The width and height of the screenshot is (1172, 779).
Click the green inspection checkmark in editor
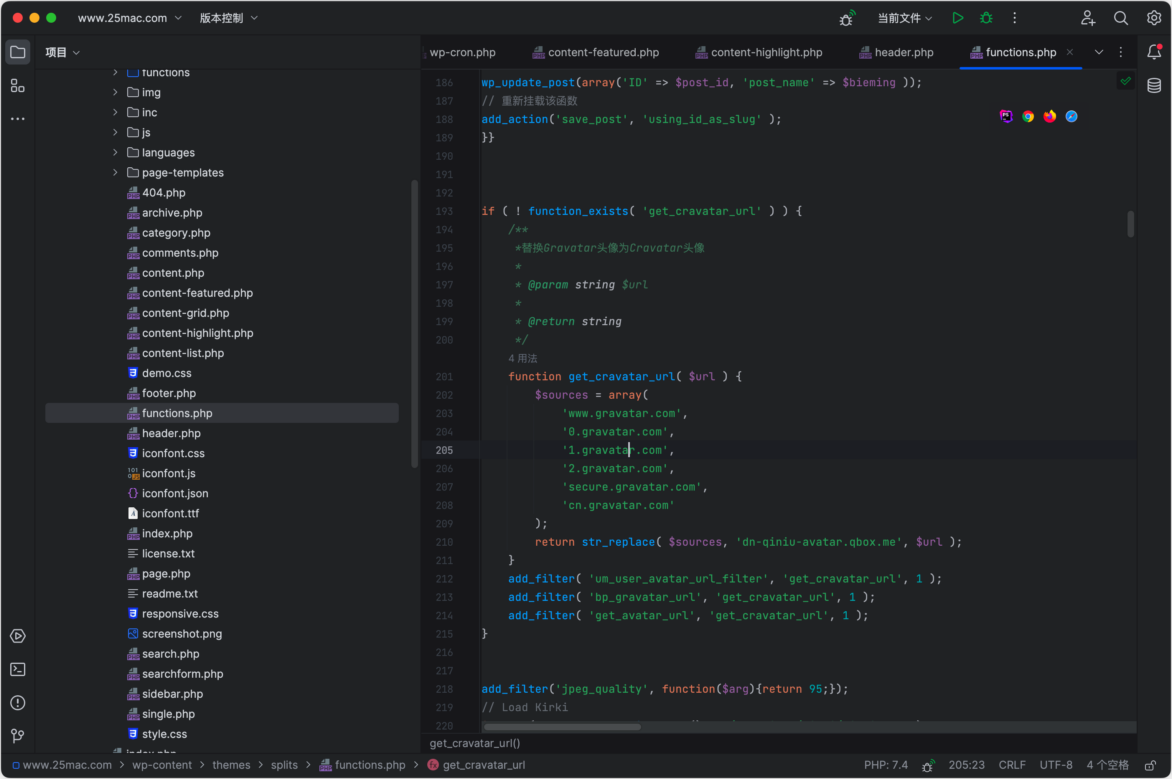tap(1126, 81)
